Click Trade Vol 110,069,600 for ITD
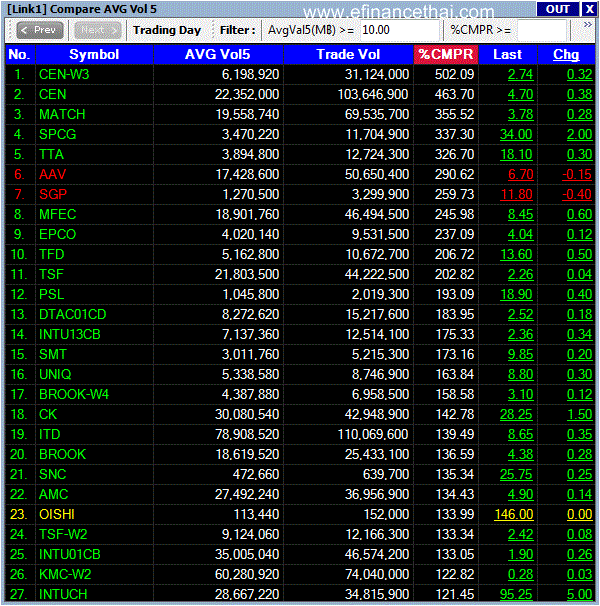 pyautogui.click(x=373, y=435)
